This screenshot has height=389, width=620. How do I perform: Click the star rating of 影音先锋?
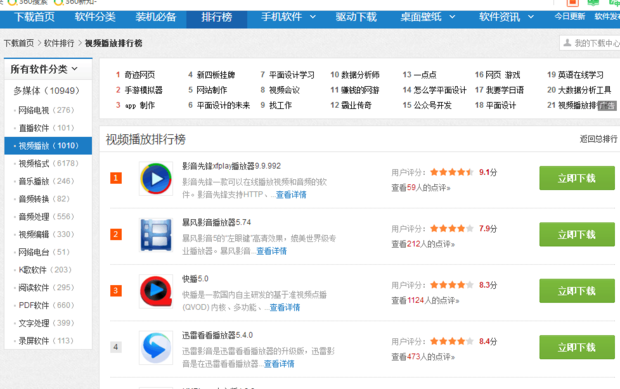click(x=452, y=172)
